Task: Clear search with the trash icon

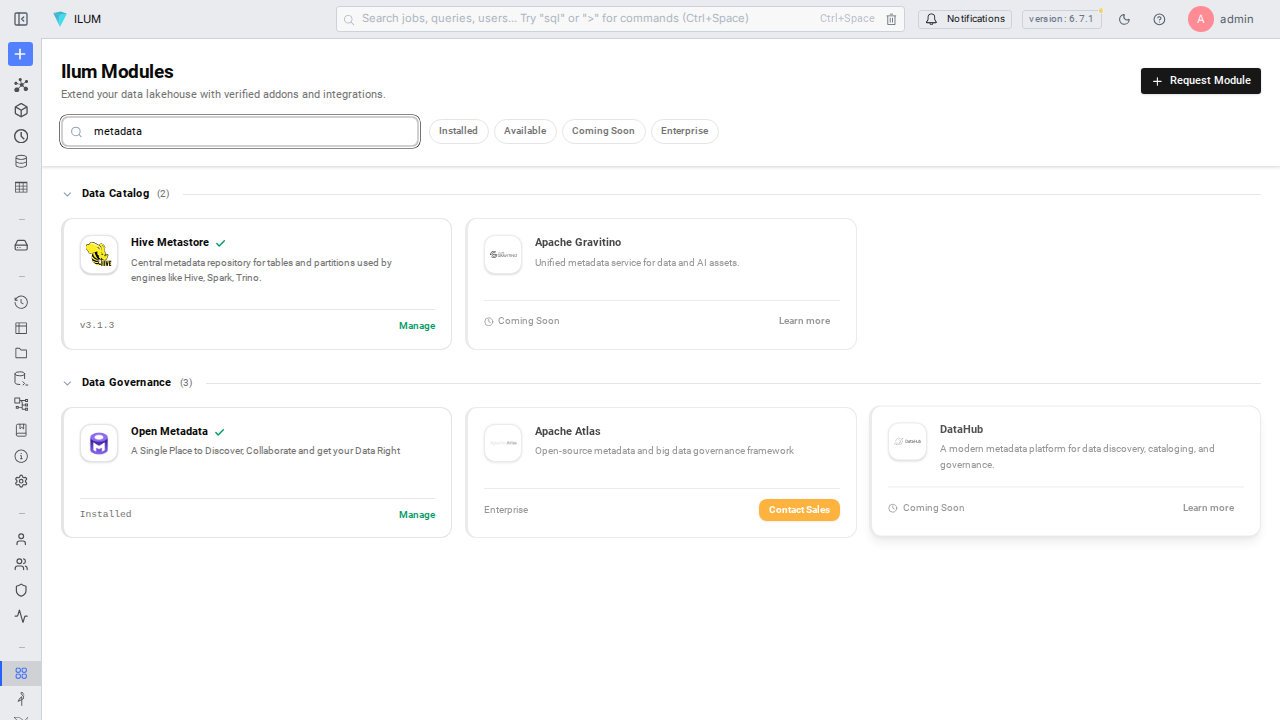Action: pyautogui.click(x=892, y=19)
